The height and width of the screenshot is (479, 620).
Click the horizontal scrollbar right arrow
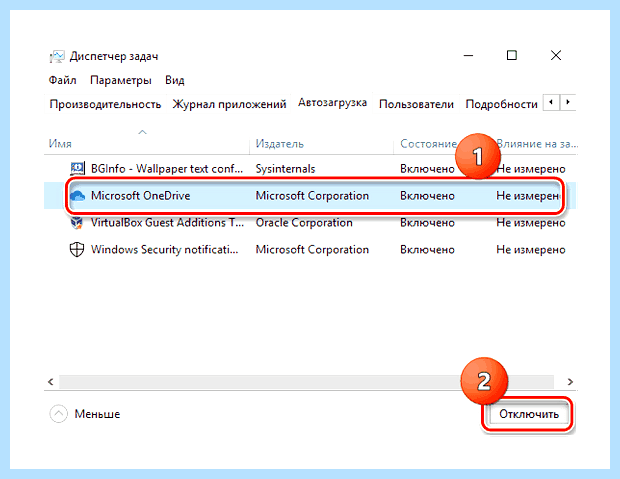coord(570,382)
